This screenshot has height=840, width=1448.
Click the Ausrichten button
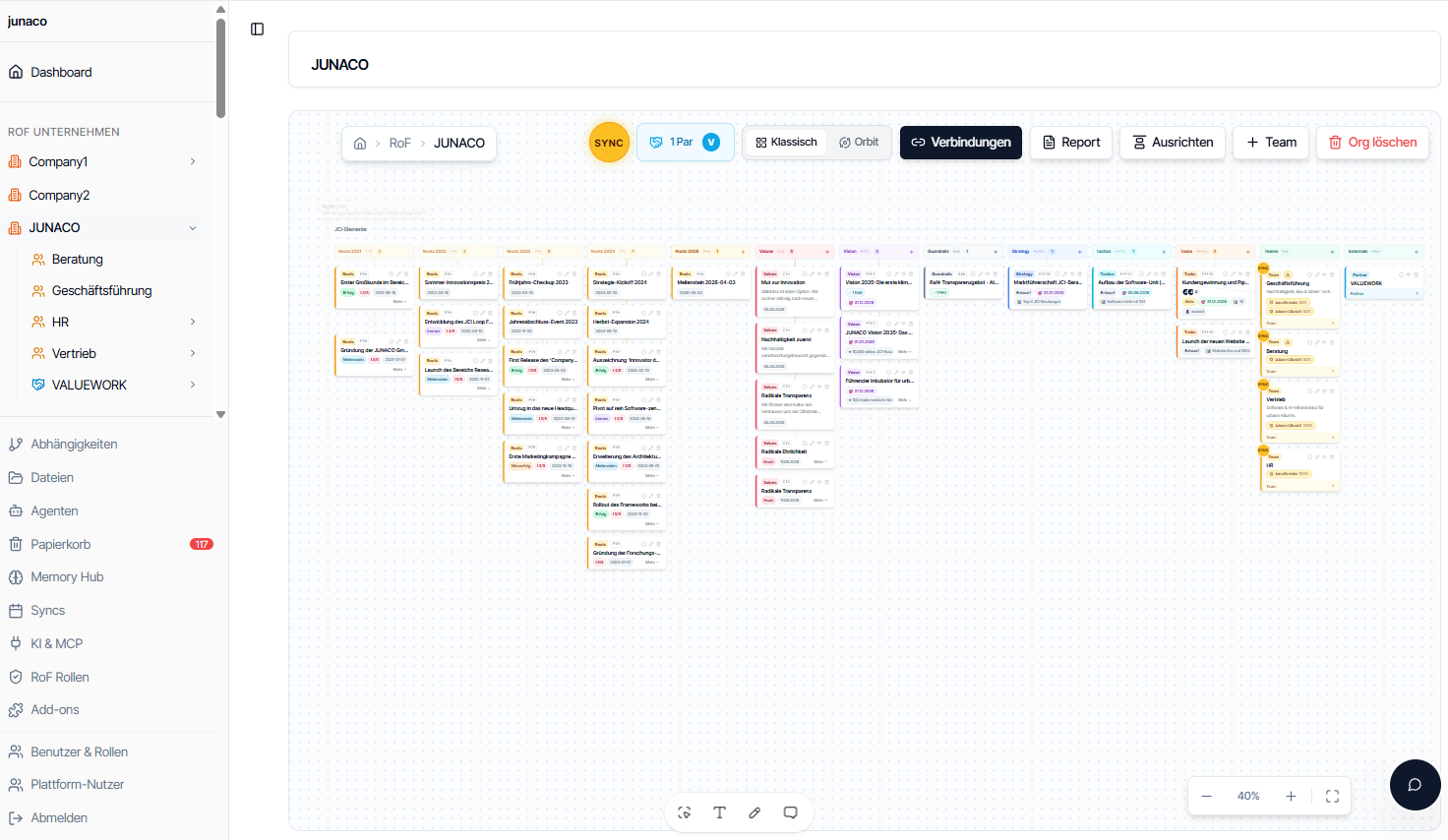tap(1174, 143)
